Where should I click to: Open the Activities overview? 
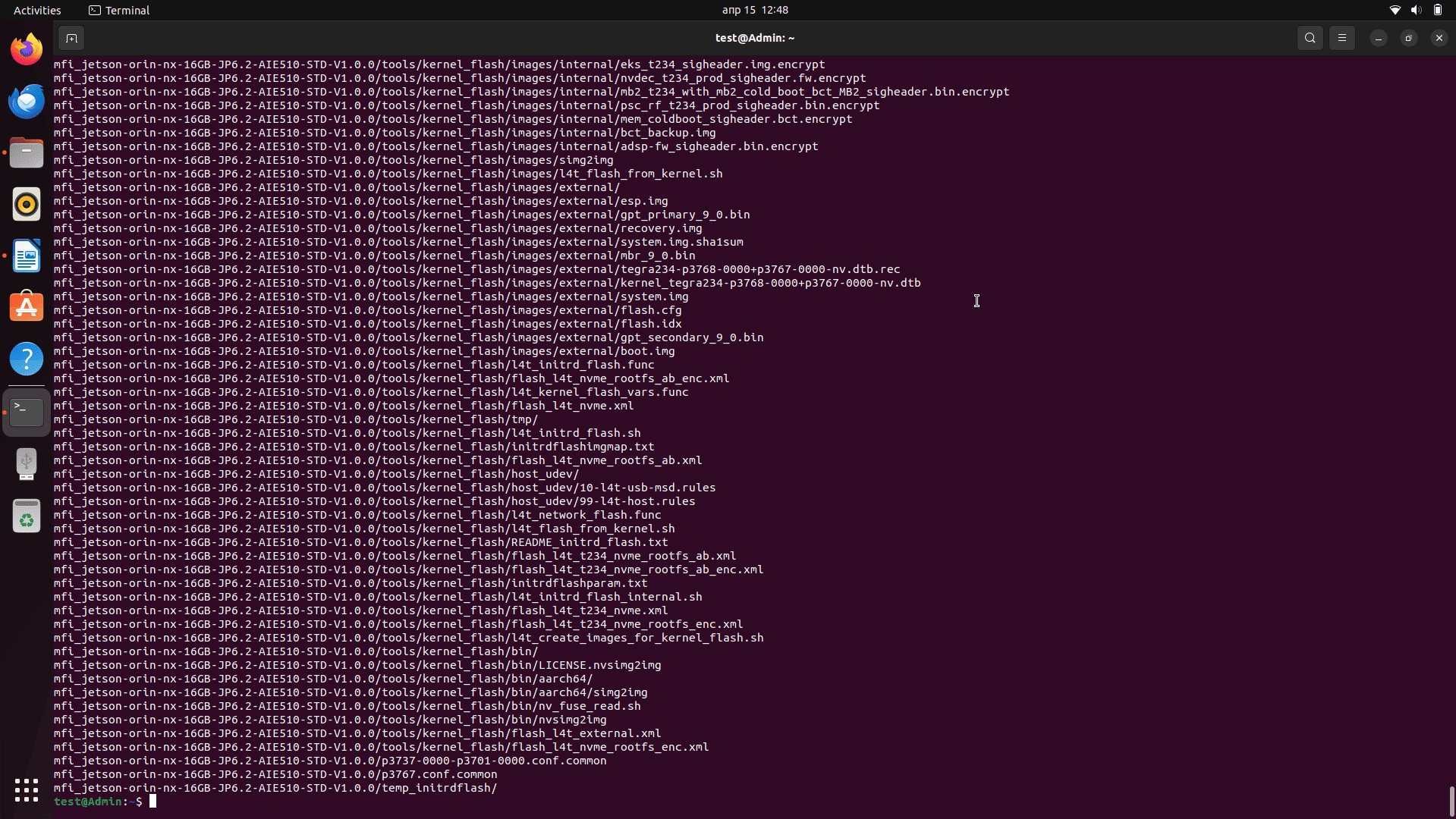37,10
